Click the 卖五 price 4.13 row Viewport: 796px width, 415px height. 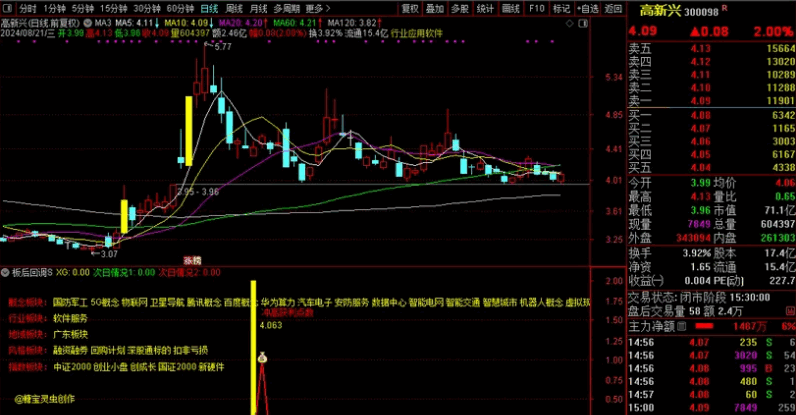[712, 49]
